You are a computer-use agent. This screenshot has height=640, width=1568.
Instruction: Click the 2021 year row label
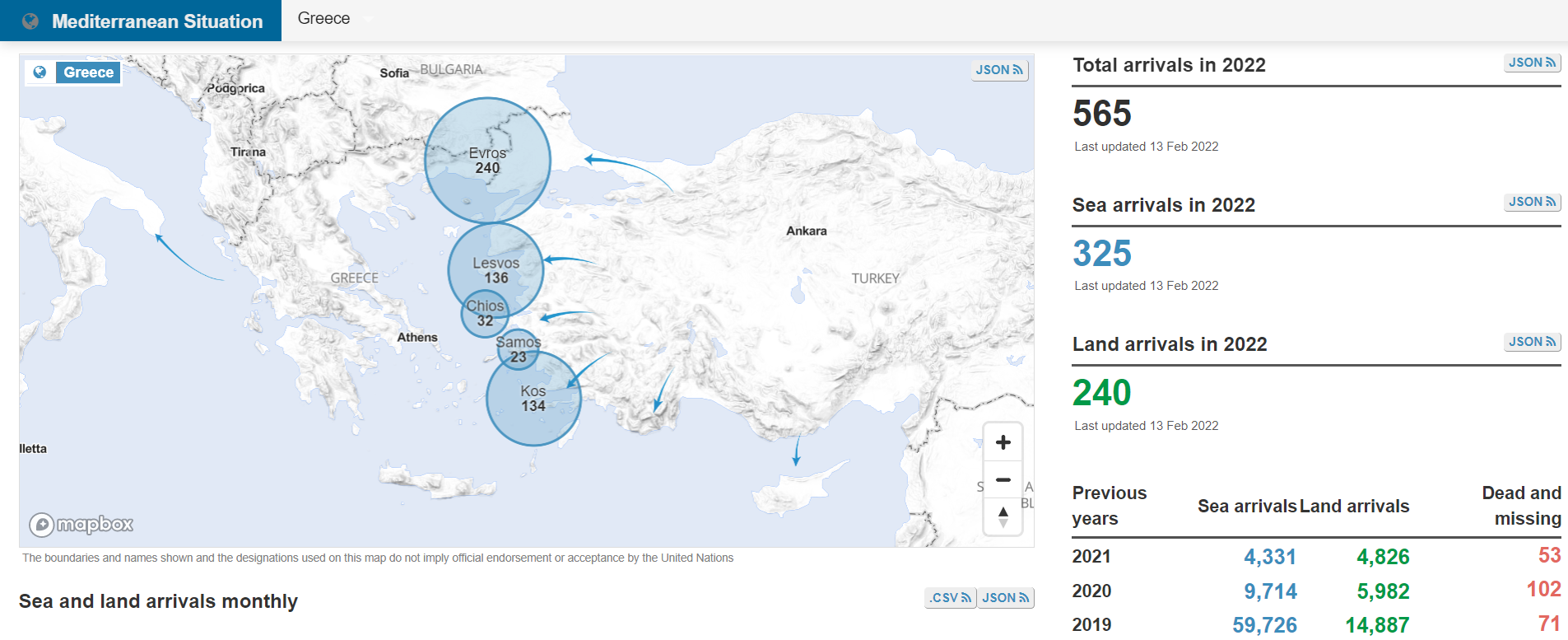coord(1091,557)
